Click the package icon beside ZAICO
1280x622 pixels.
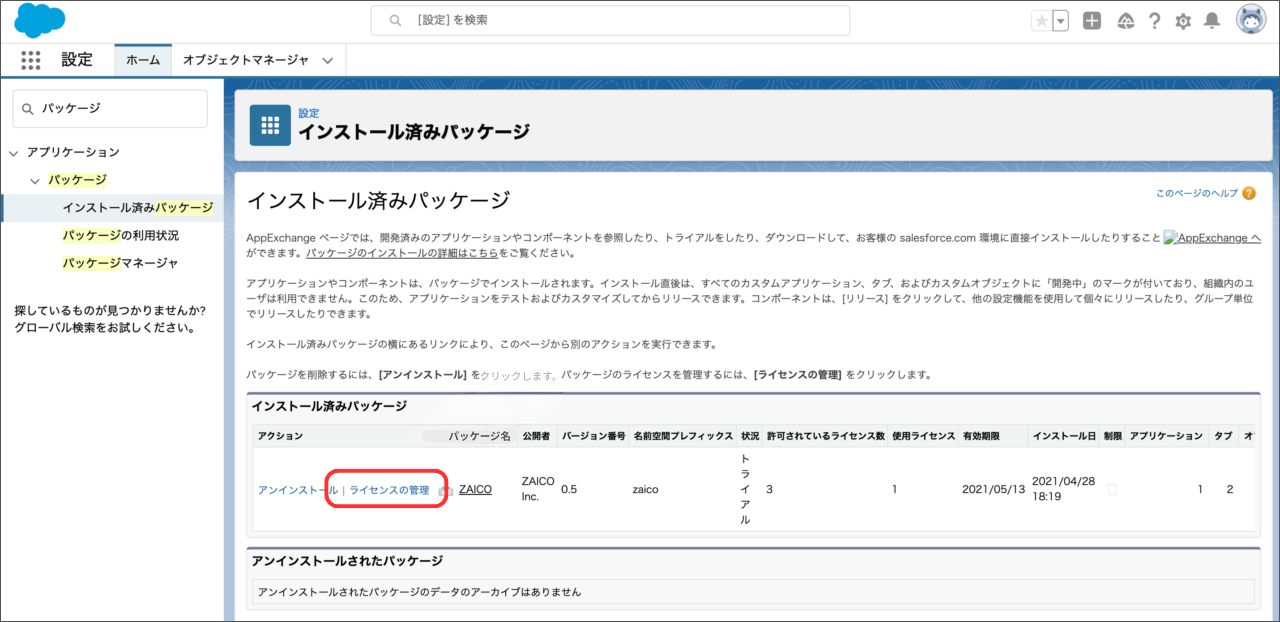point(446,491)
